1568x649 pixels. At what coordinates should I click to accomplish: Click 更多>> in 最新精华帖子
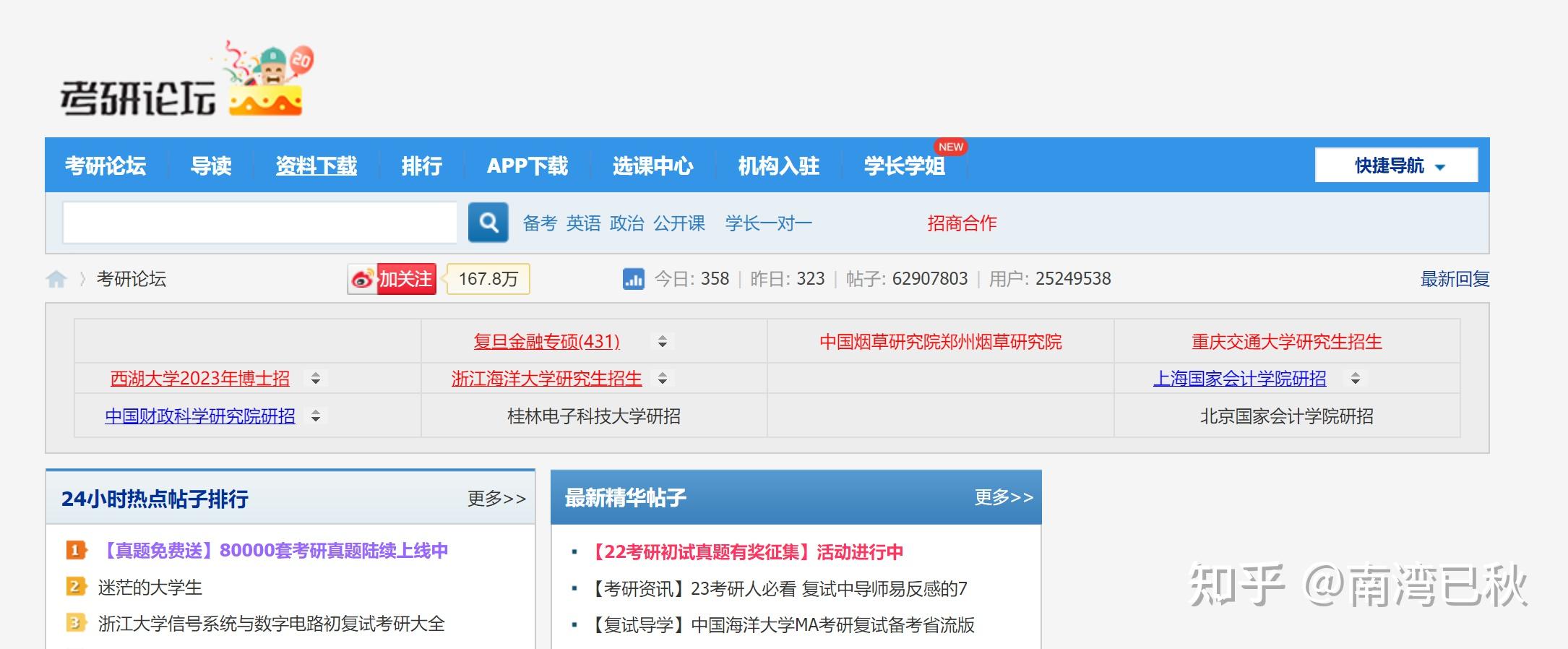pyautogui.click(x=1004, y=497)
